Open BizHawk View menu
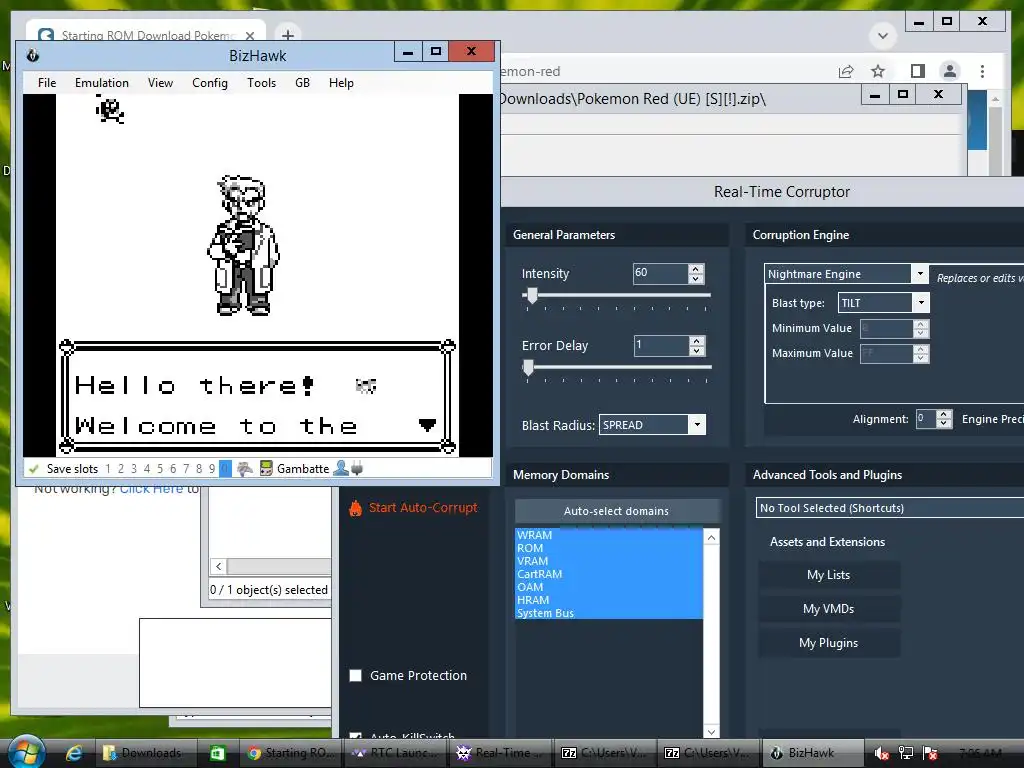 [x=160, y=83]
